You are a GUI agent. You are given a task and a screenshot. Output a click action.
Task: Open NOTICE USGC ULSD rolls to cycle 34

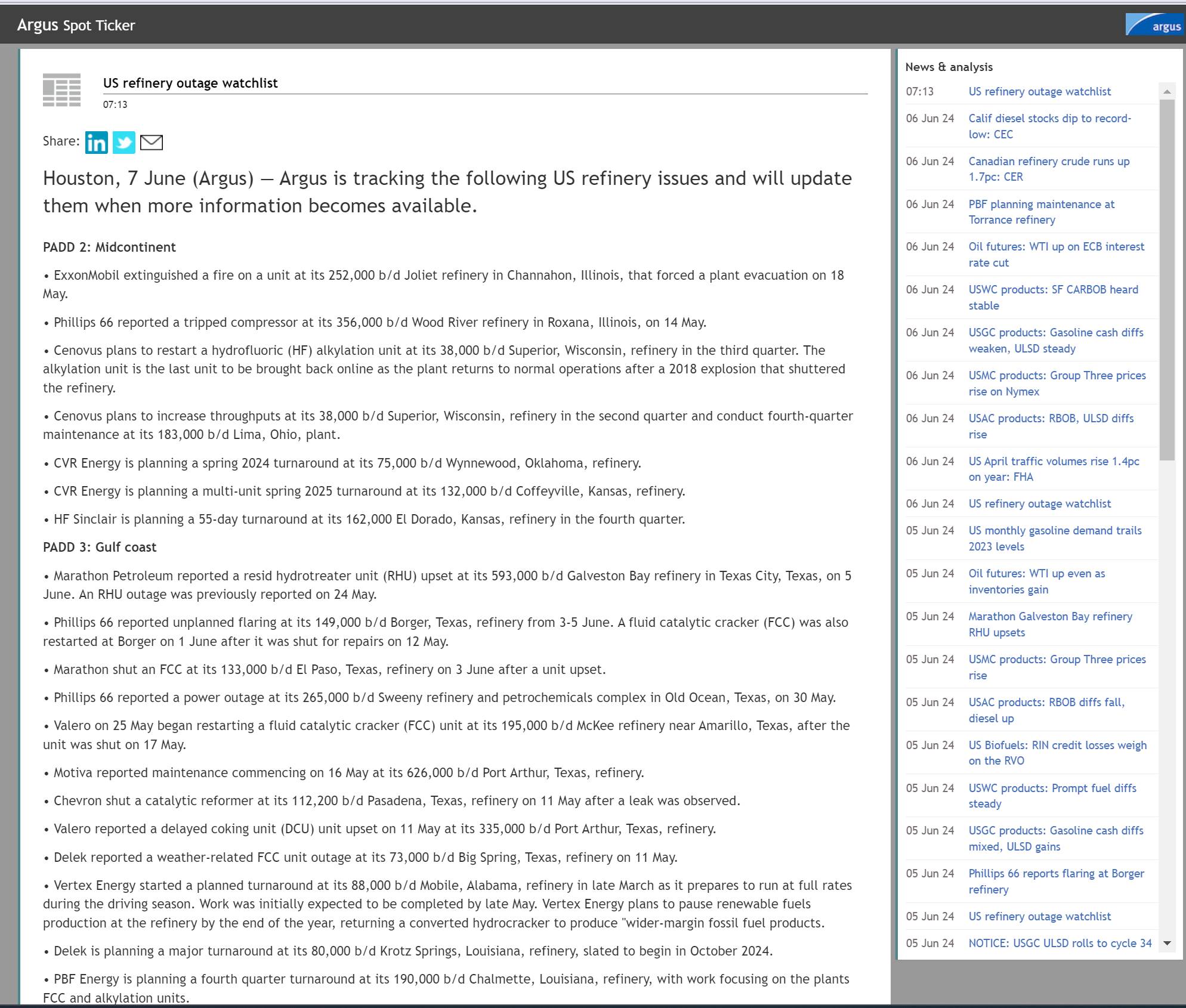(x=1060, y=944)
